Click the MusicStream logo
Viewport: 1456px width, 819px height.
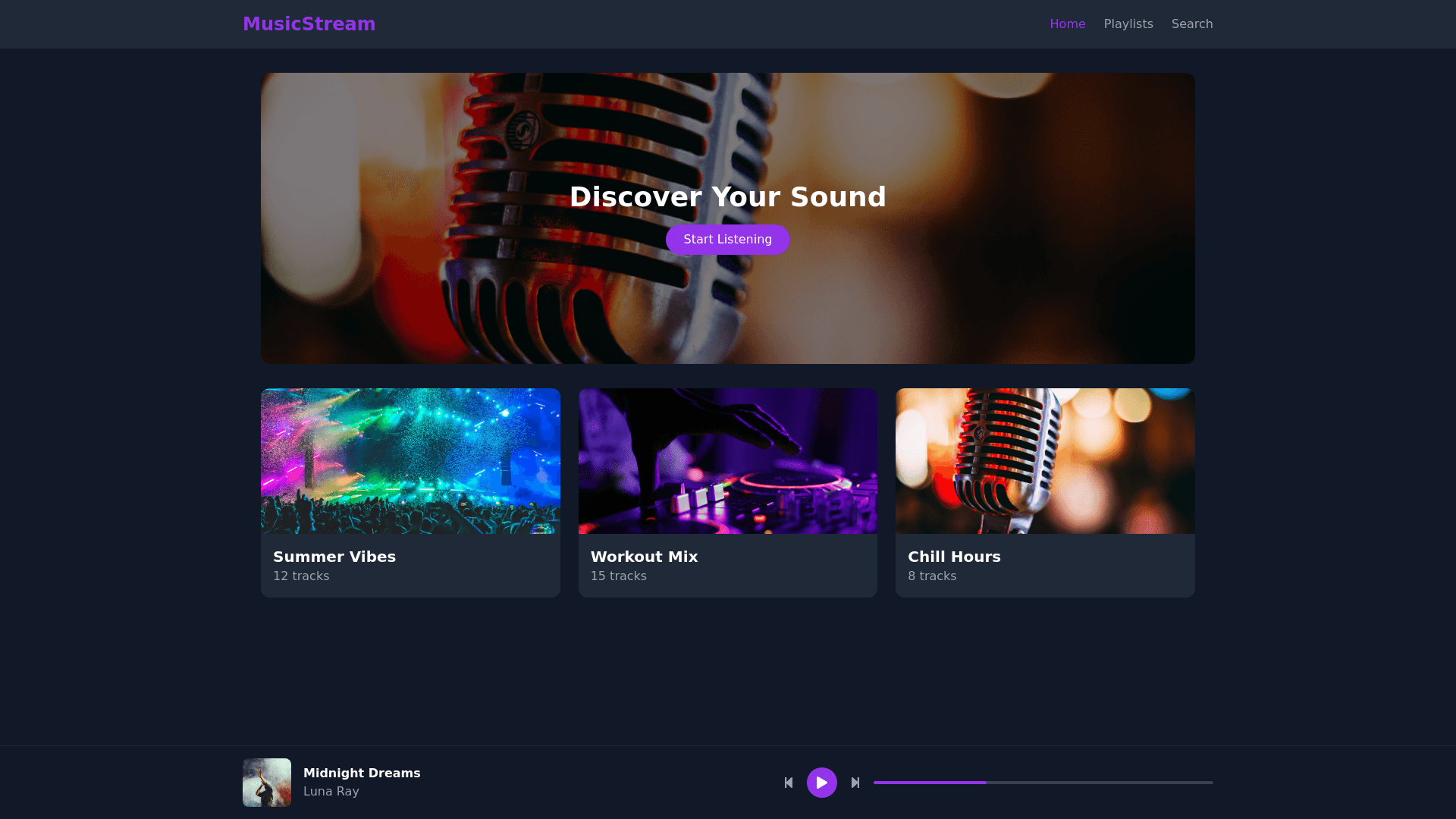point(309,24)
